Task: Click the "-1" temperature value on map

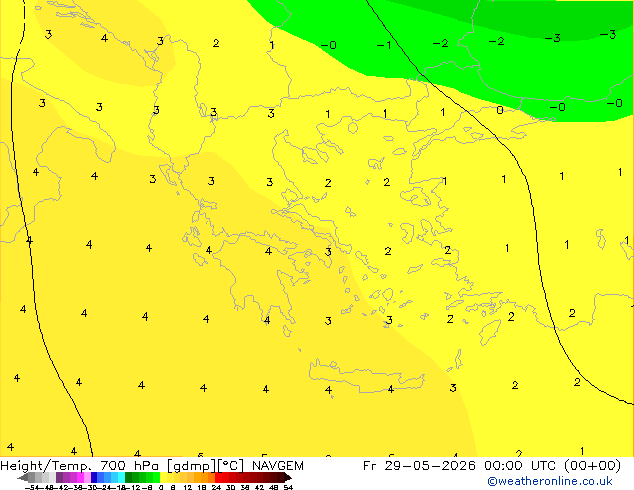Action: click(384, 45)
